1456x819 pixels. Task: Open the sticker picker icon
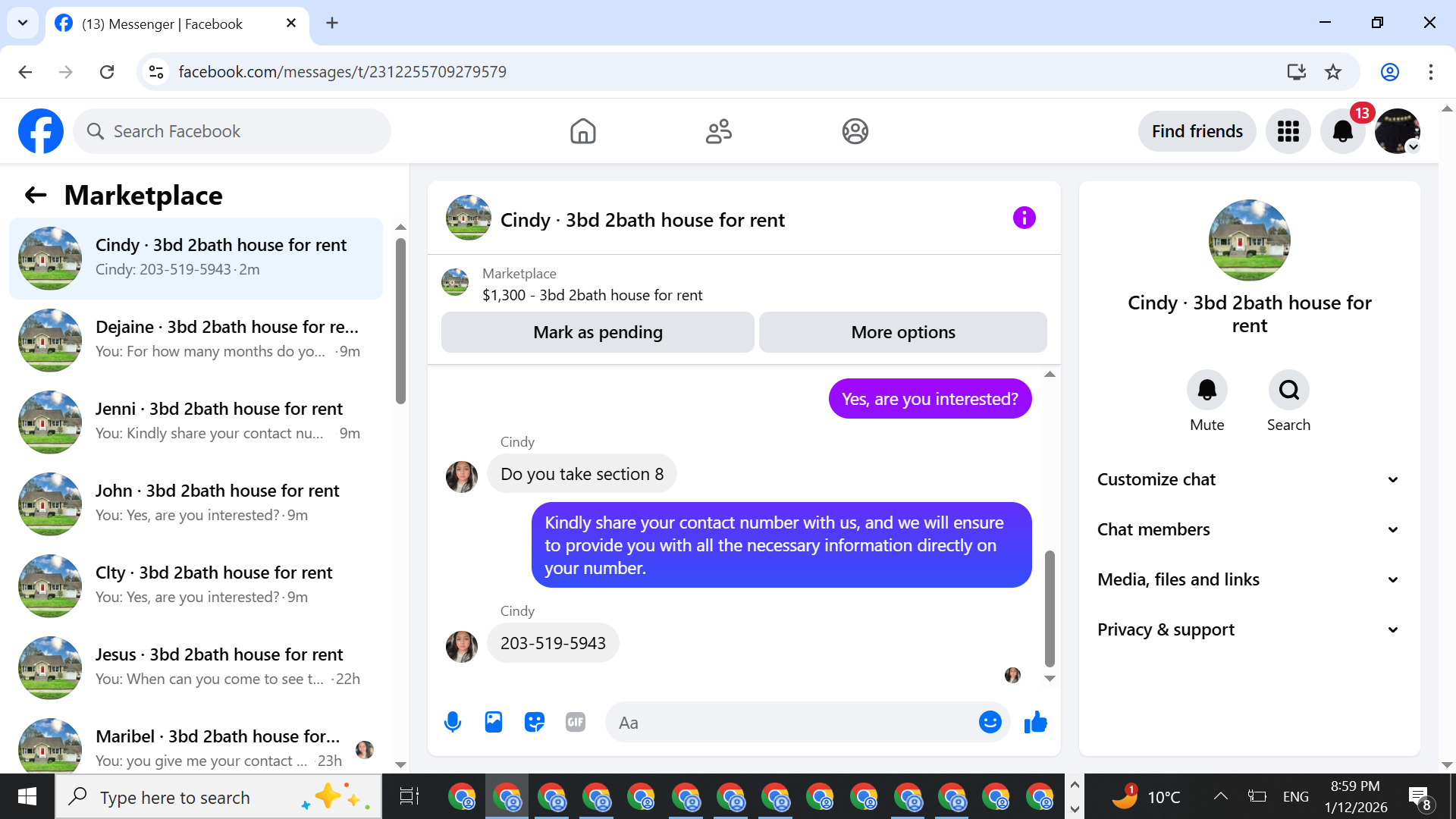[x=535, y=722]
